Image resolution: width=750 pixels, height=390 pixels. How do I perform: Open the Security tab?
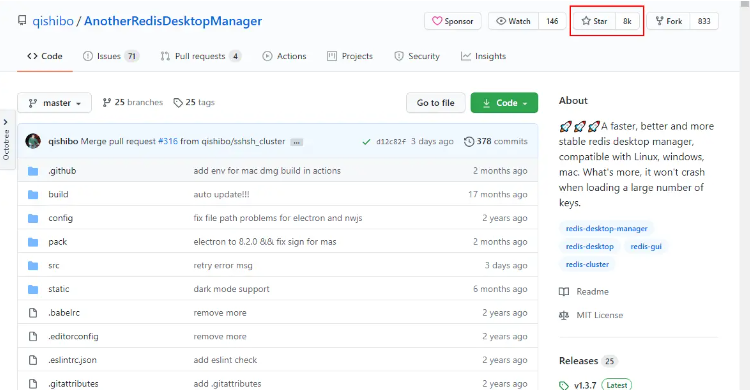pos(417,56)
